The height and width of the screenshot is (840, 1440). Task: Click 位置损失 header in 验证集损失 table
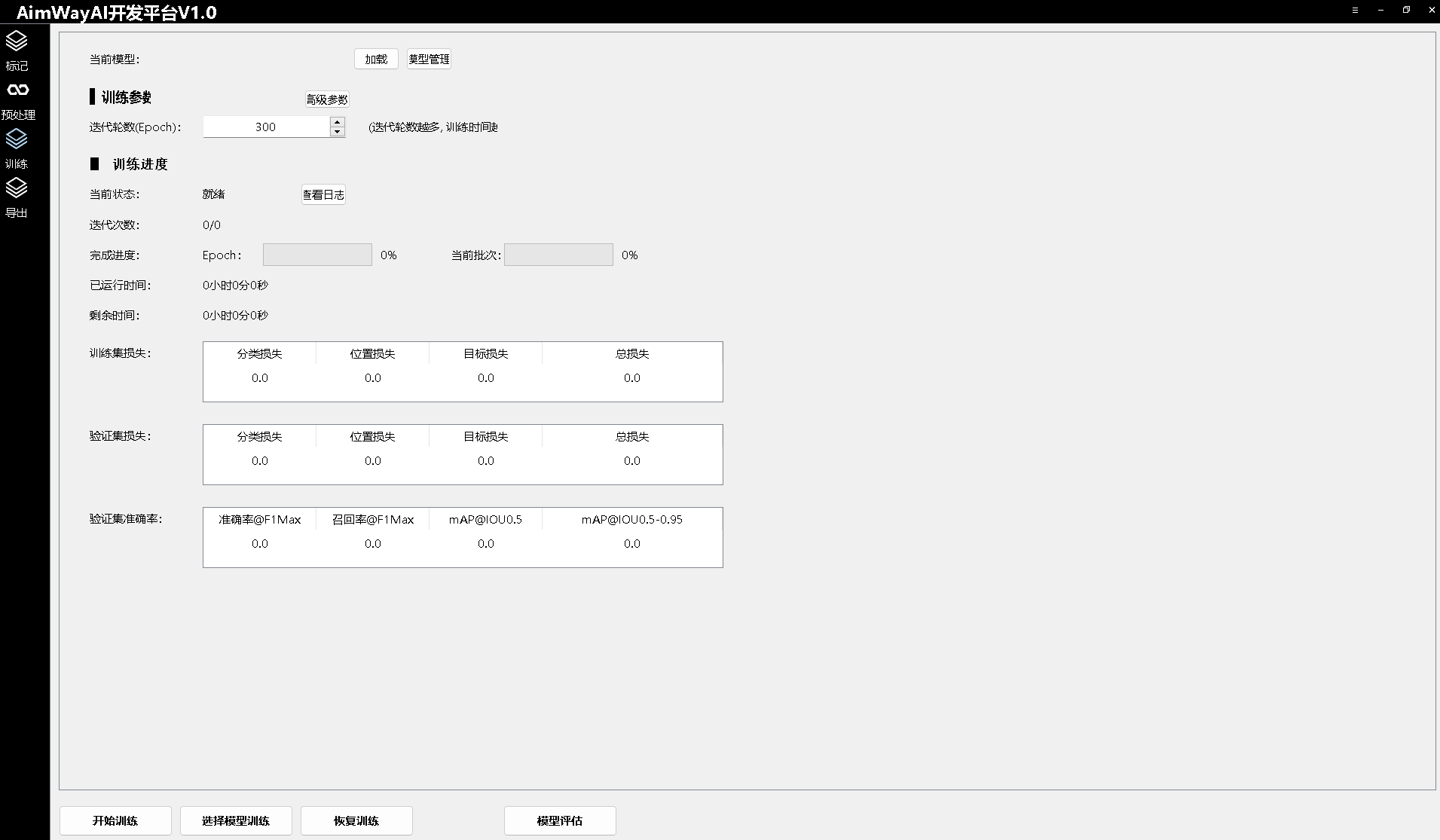coord(373,436)
